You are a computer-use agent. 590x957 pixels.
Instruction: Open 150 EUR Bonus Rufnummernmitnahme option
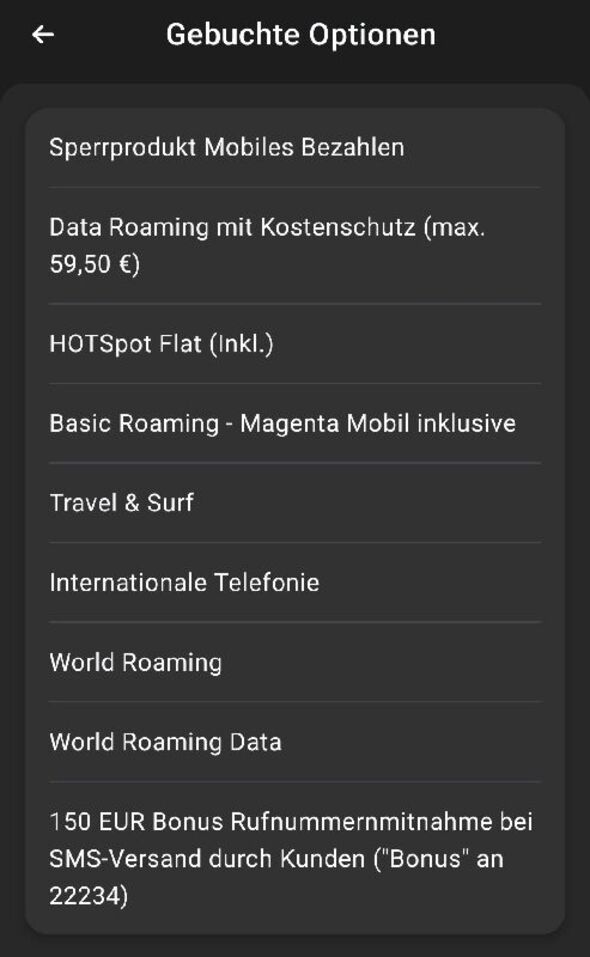(295, 858)
